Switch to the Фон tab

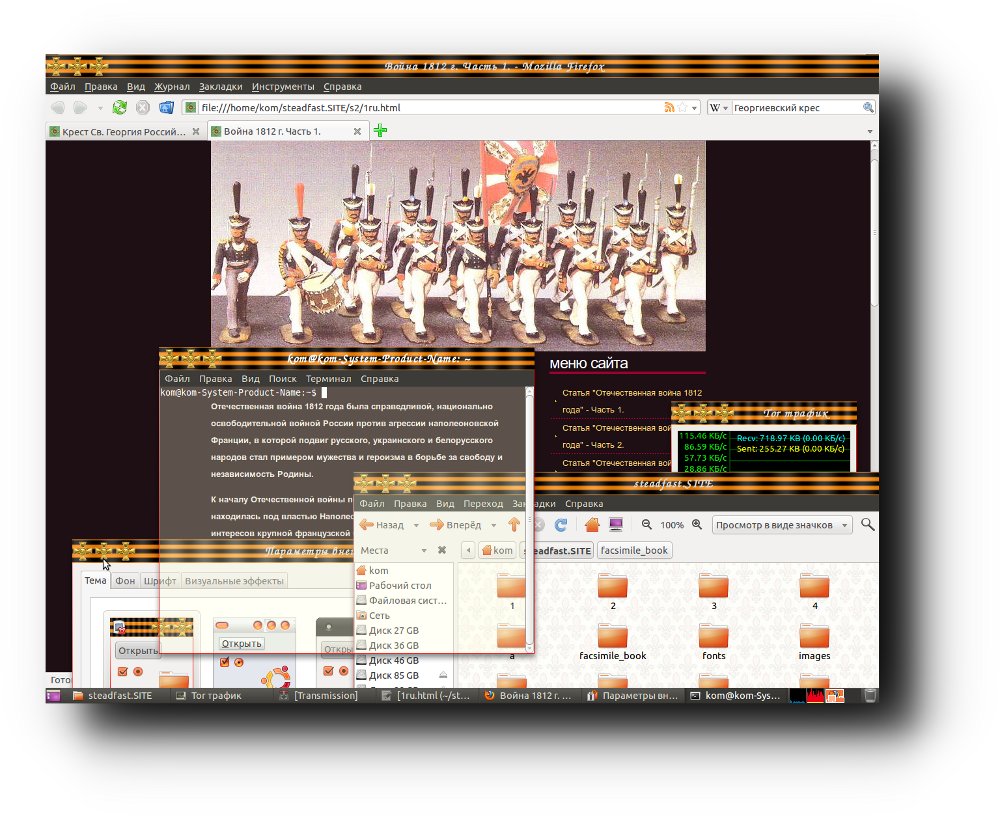(x=125, y=581)
